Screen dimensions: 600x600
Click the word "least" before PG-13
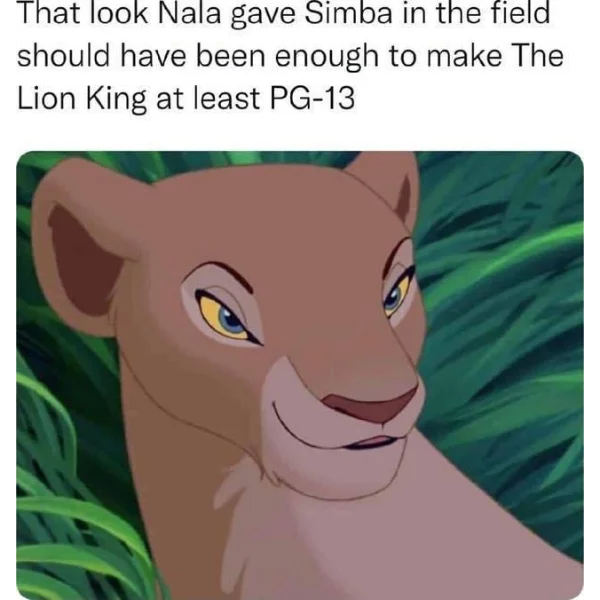227,98
